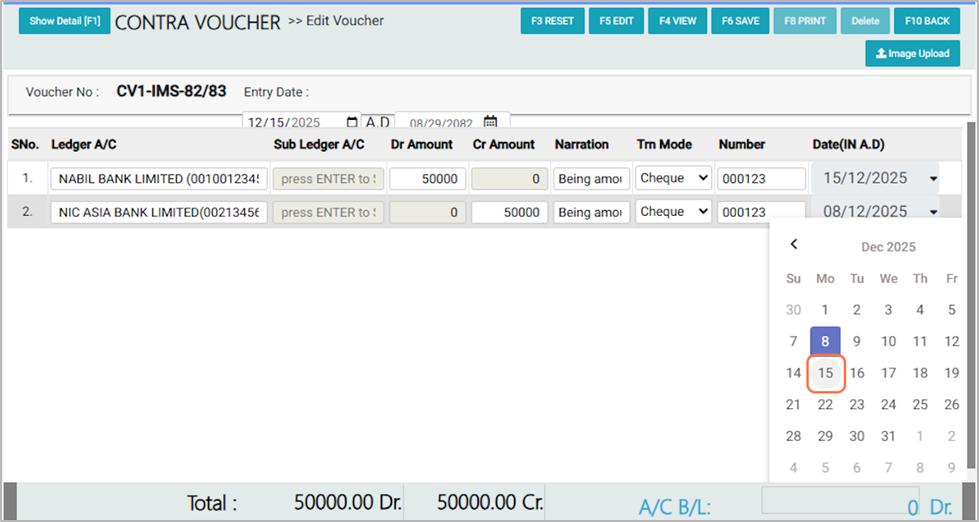Open date dropdown arrow for row 2
Viewport: 979px width, 522px height.
point(933,212)
